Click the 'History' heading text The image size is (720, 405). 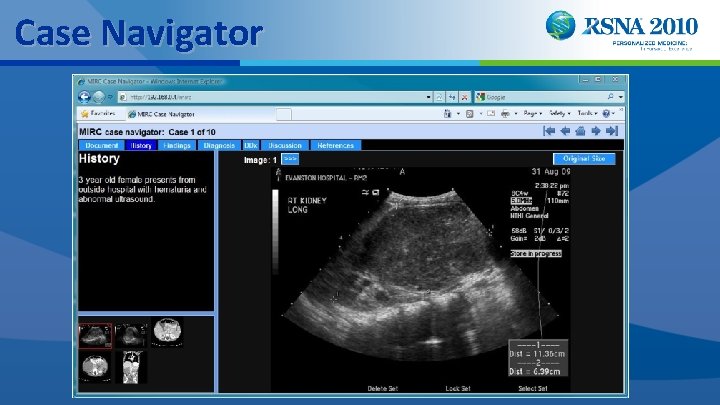pos(99,159)
